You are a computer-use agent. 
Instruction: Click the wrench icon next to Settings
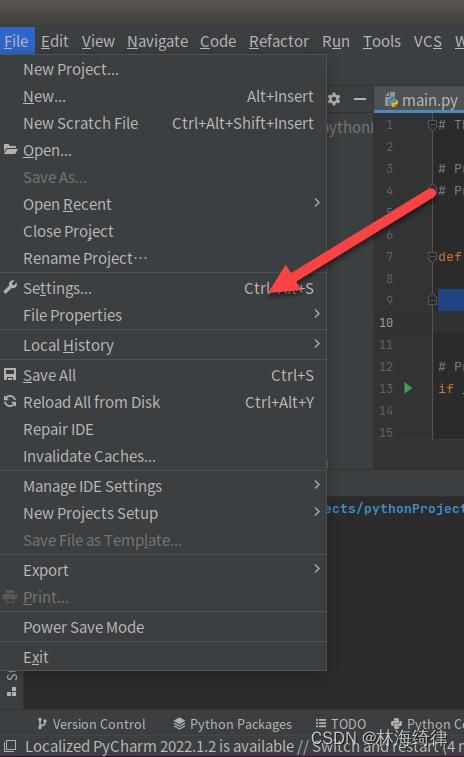click(x=10, y=288)
